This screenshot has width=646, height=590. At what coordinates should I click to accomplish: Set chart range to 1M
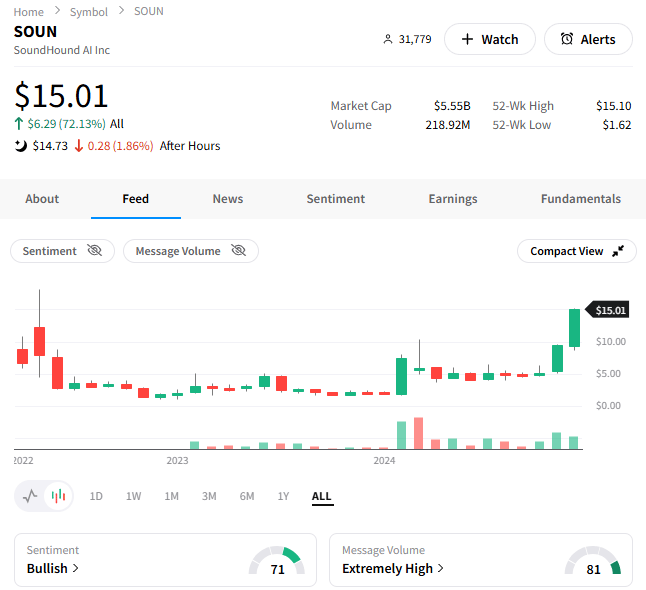[171, 496]
